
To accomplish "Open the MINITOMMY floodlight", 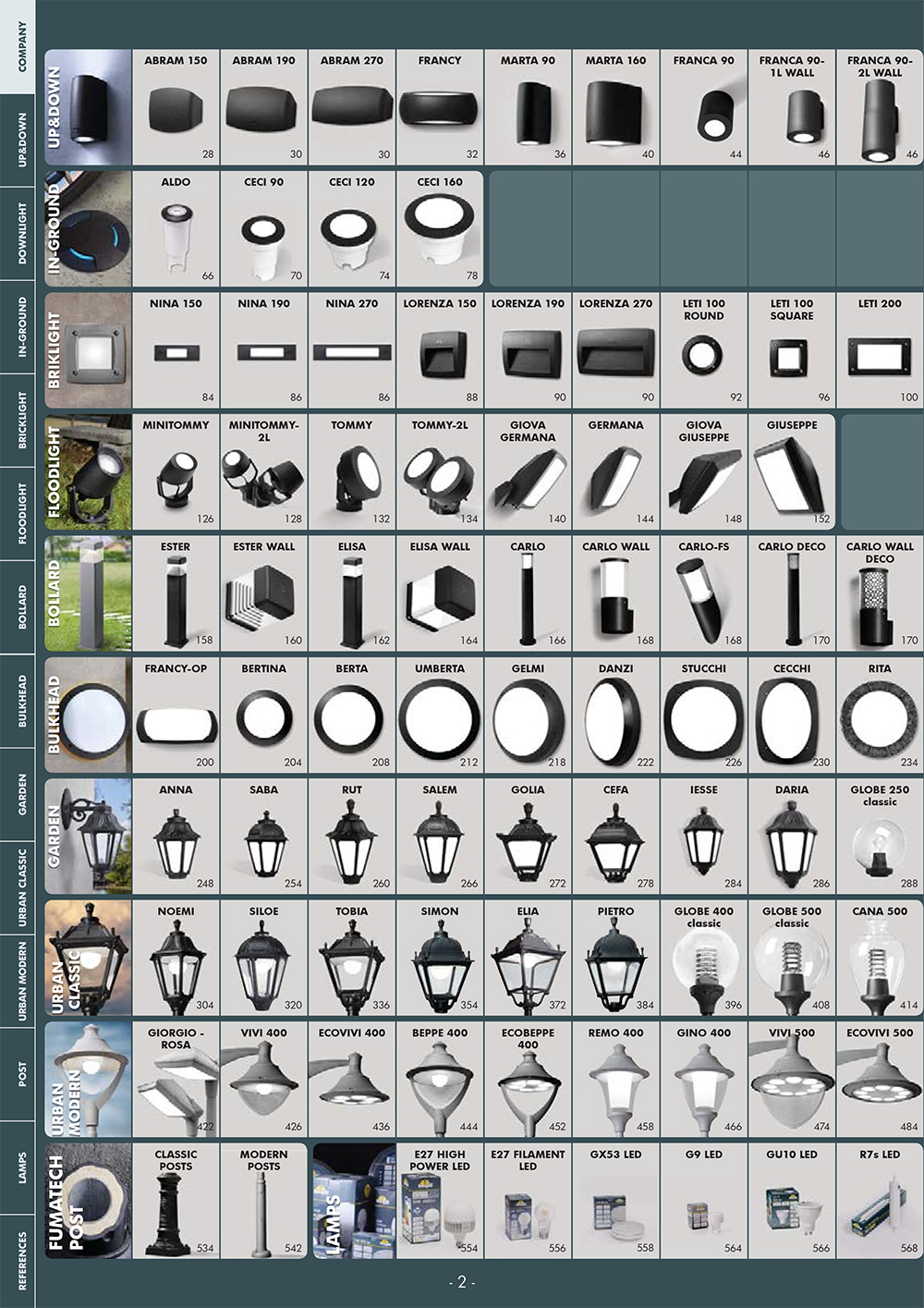I will click(176, 472).
